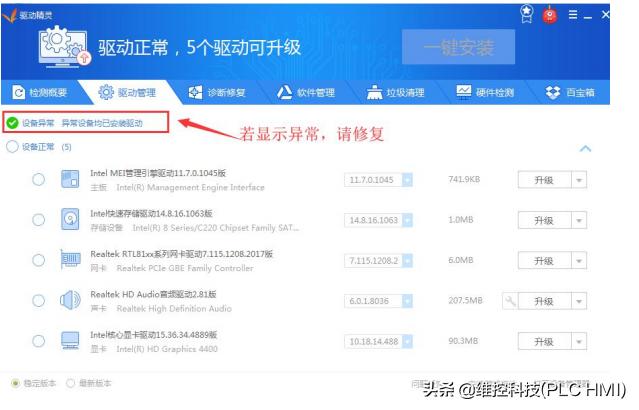The image size is (639, 410).
Task: Click the Realtek HD Audio speaker icon
Action: point(70,300)
